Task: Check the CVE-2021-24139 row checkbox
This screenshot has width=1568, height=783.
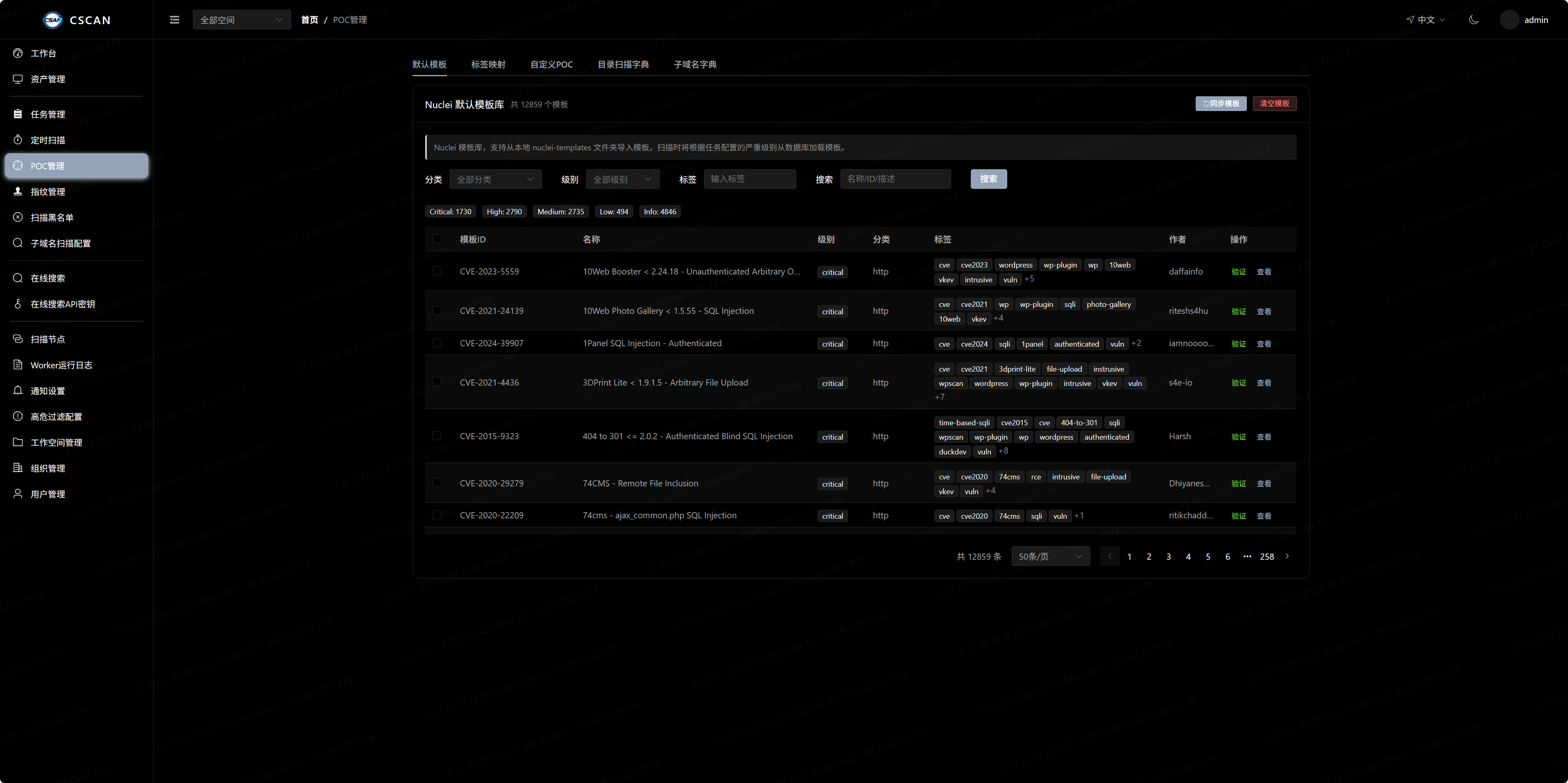Action: coord(436,311)
